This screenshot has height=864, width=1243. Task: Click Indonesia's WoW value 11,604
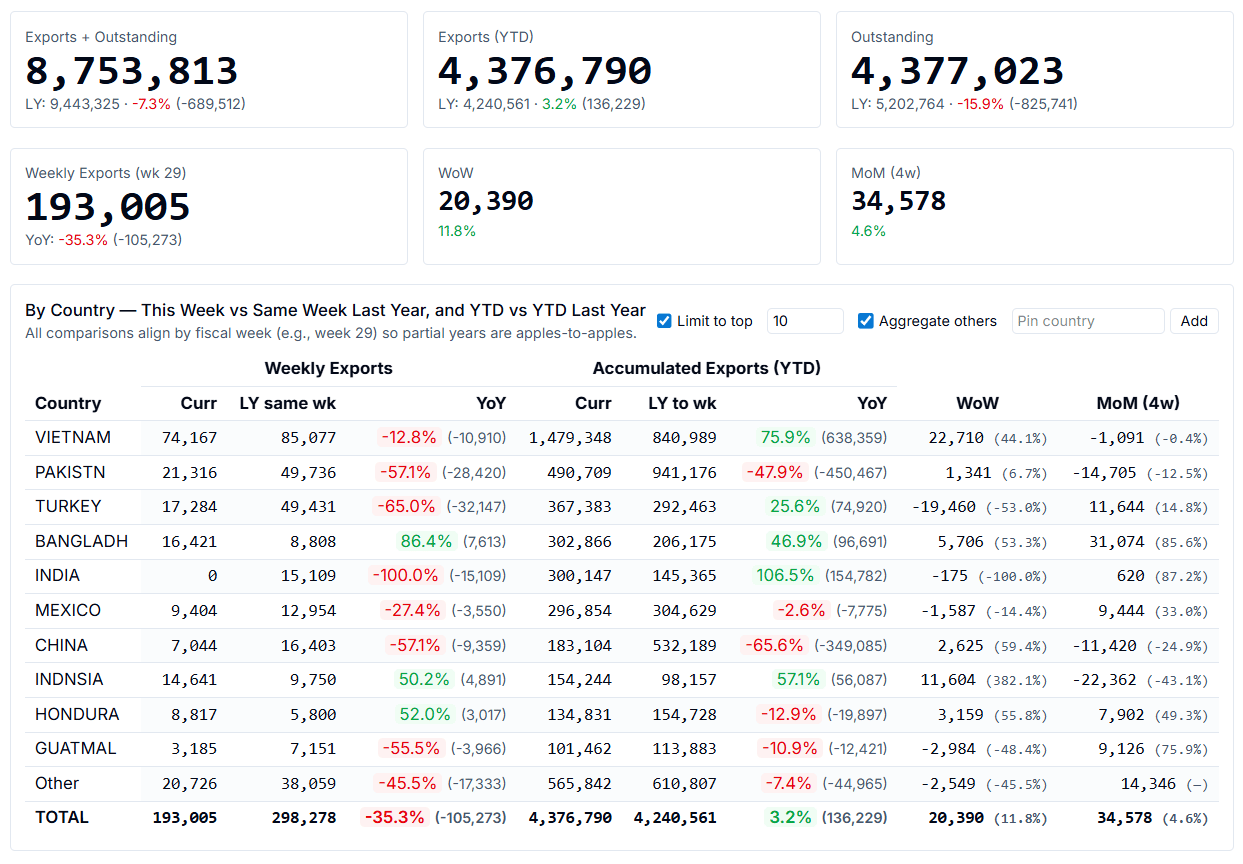point(947,679)
